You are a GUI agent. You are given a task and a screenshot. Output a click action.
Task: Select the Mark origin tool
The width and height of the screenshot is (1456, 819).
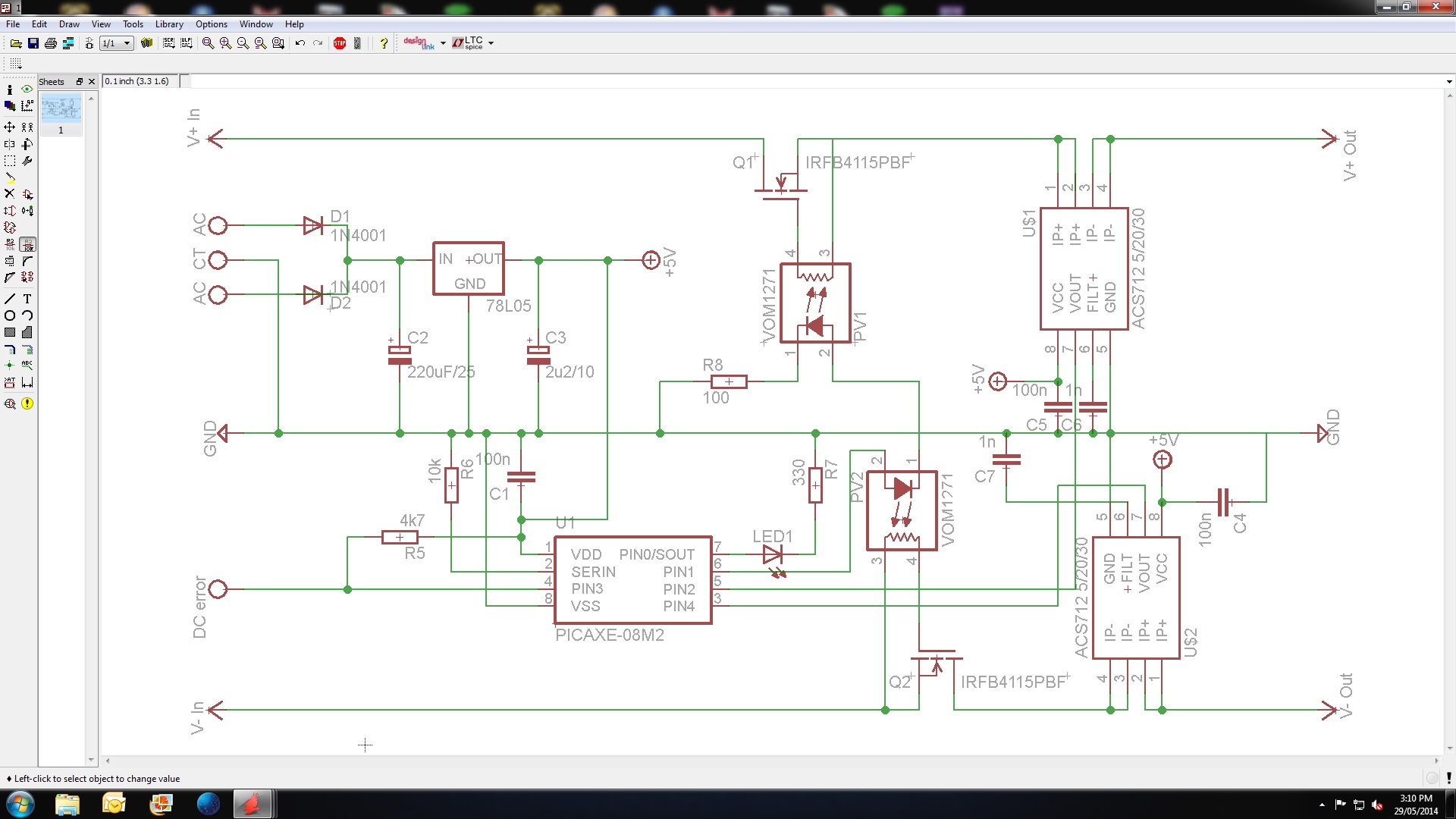27,106
